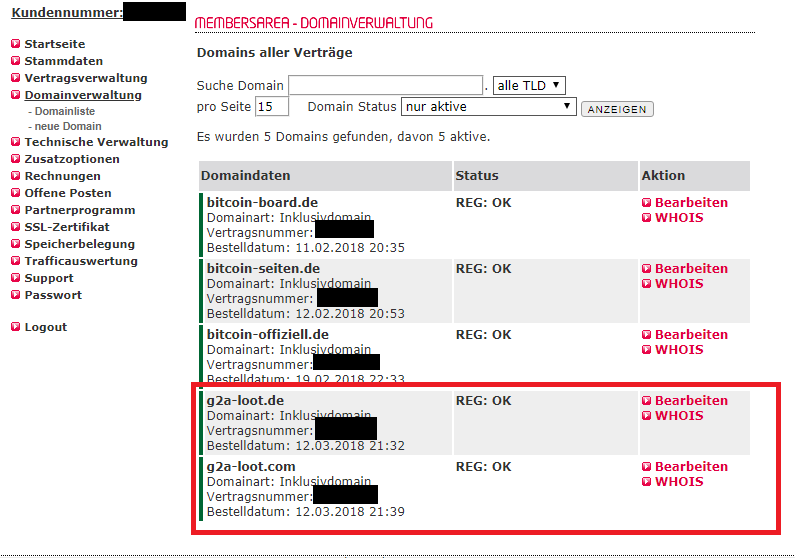Click the arrow icon beside Logout
Viewport: 795px width, 558px height.
(15, 328)
